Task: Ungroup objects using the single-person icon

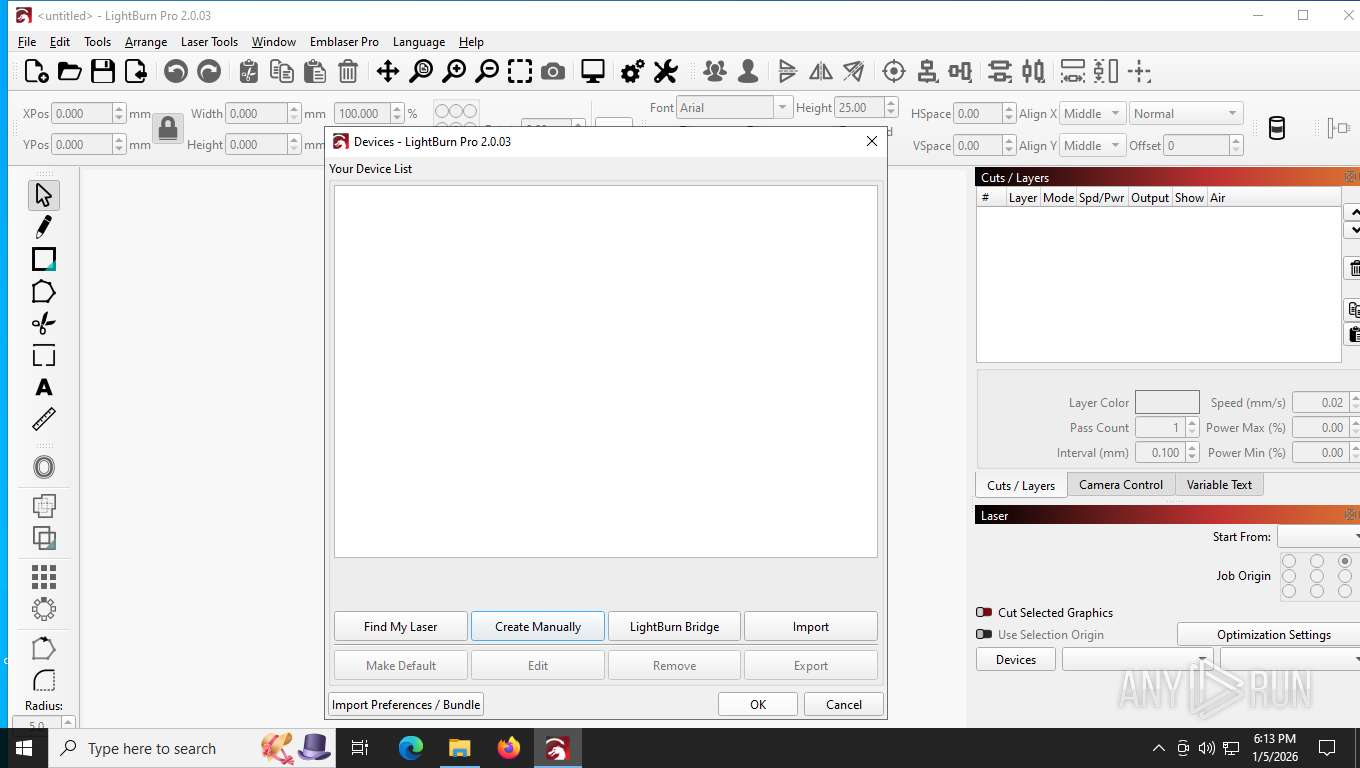Action: (x=748, y=71)
